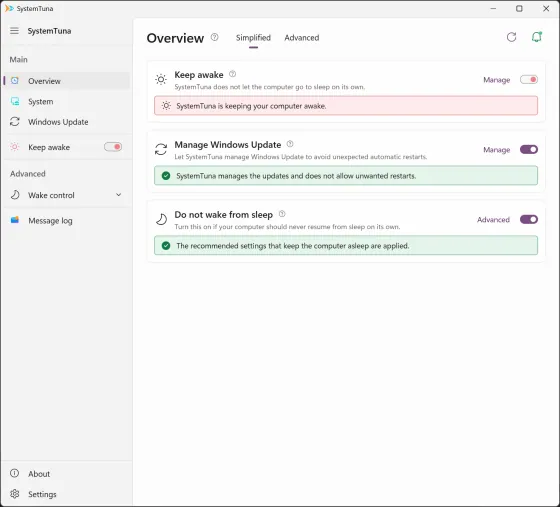Click the Keep awake label in sidebar
560x507 pixels.
tap(49, 147)
